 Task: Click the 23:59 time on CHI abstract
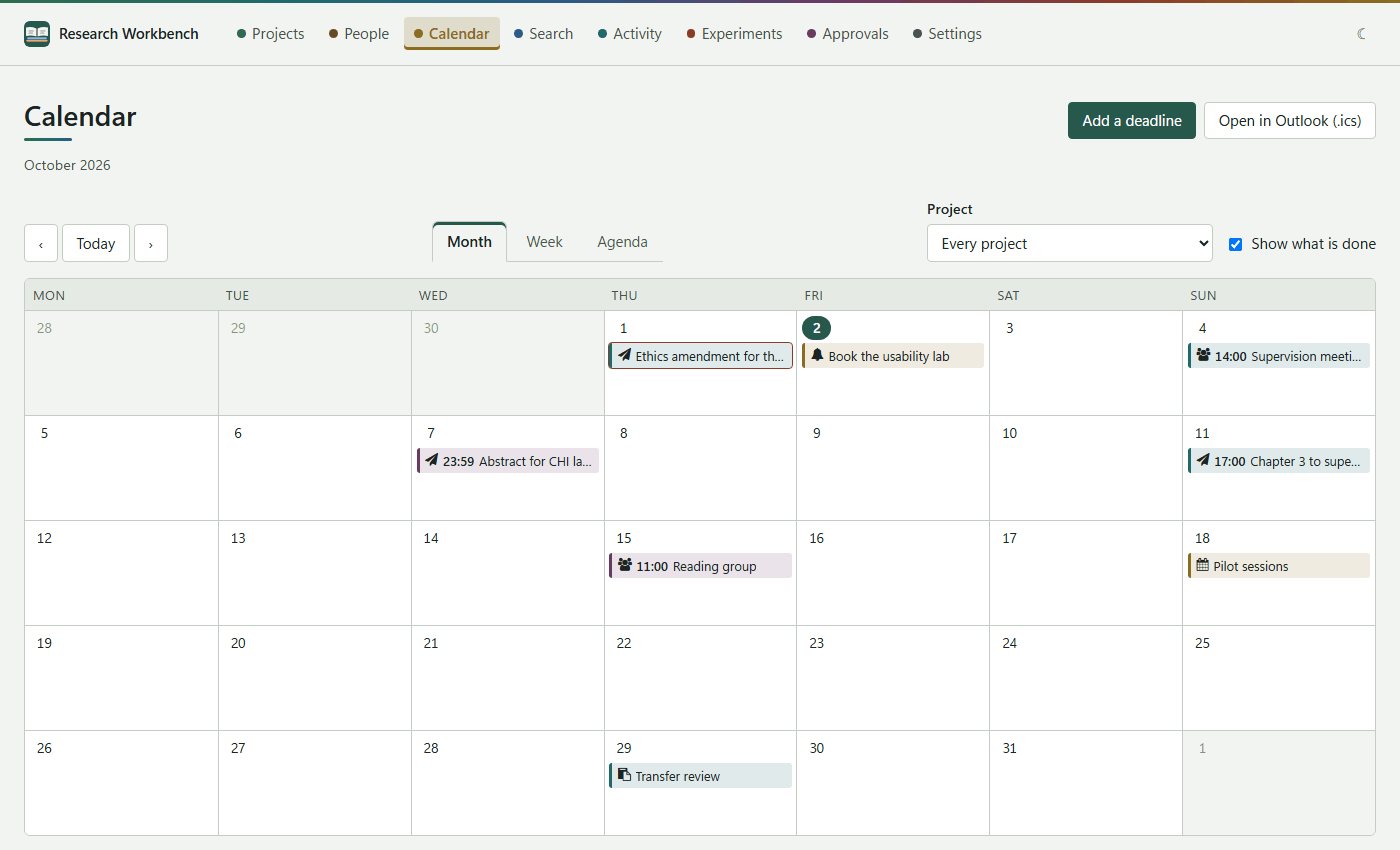(458, 461)
